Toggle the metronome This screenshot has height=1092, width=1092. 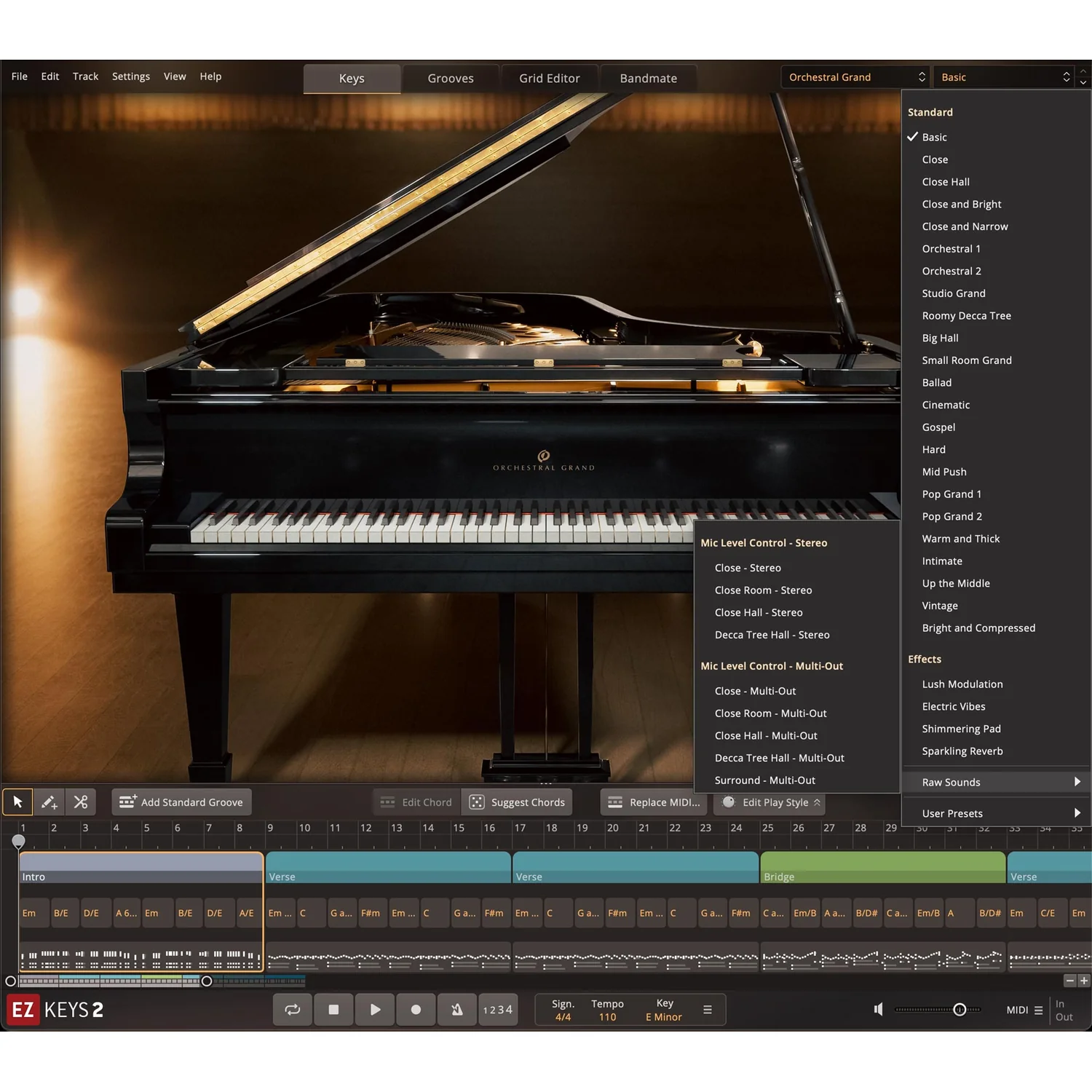(x=457, y=1010)
